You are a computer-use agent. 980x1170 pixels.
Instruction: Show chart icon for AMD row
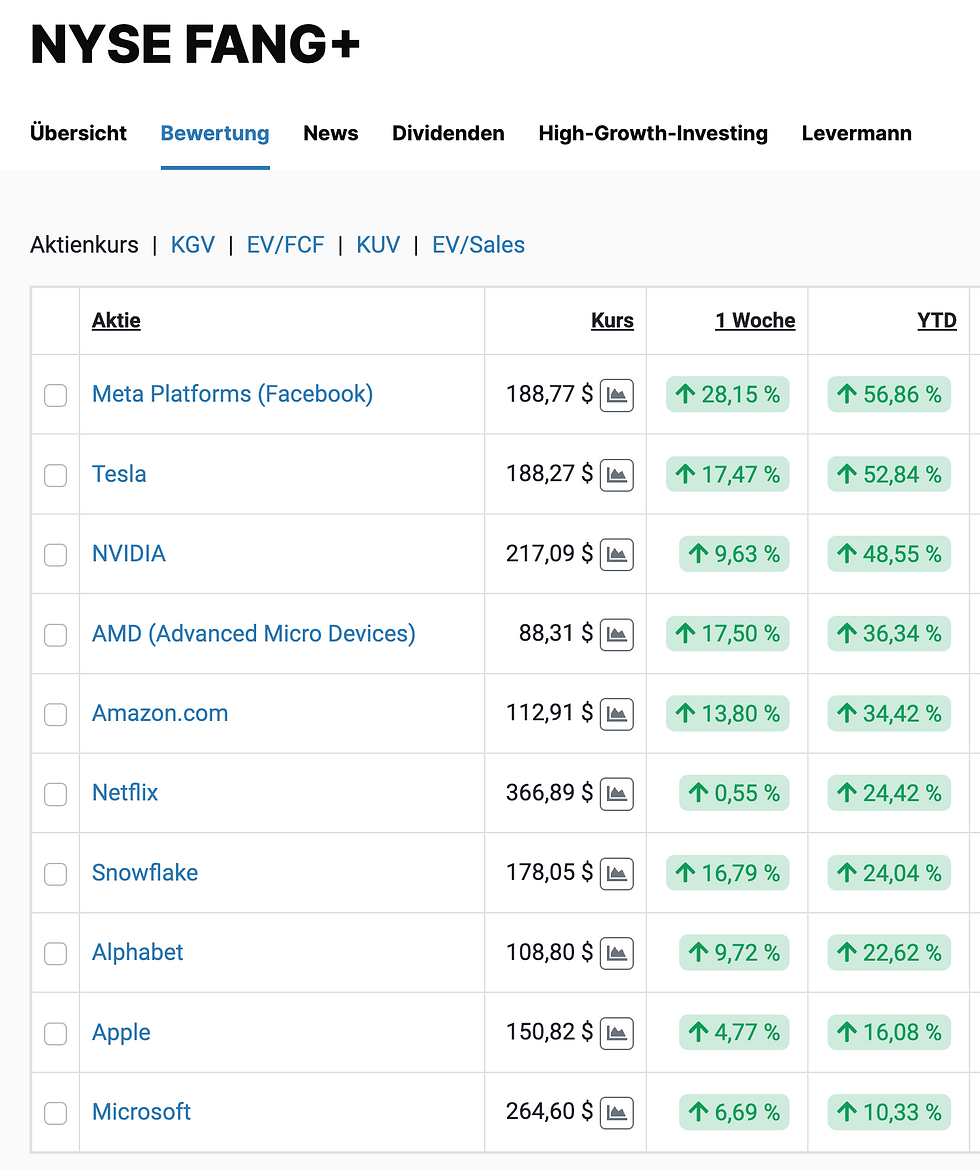coord(617,634)
